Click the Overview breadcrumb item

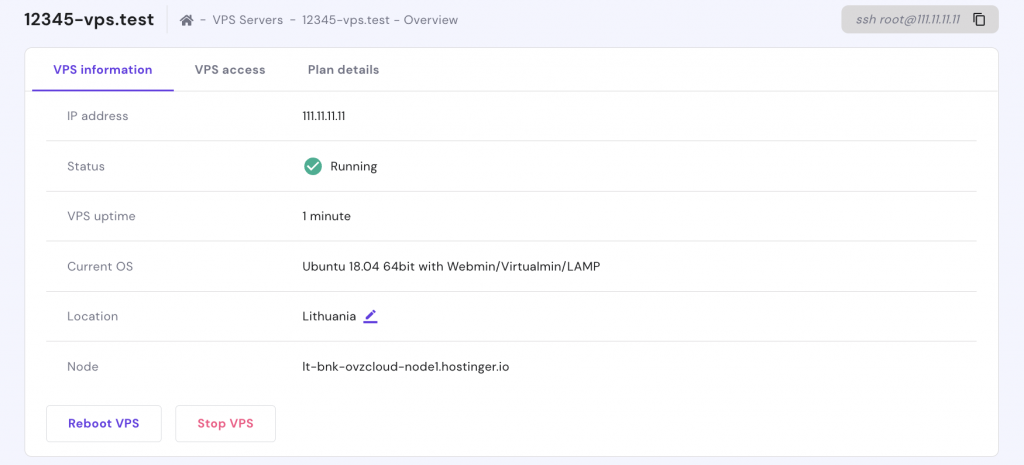(431, 20)
